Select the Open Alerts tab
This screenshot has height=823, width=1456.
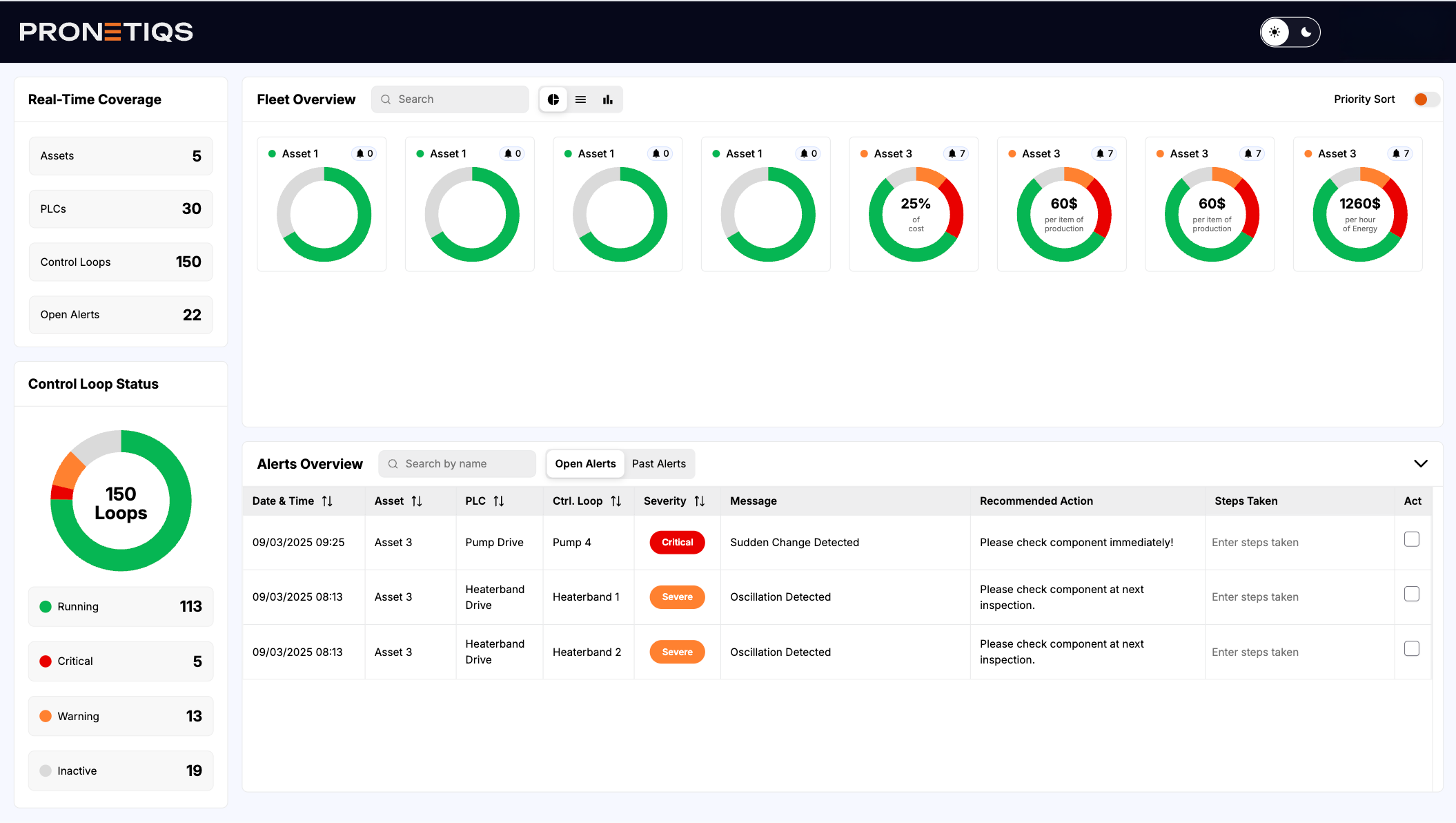tap(585, 464)
